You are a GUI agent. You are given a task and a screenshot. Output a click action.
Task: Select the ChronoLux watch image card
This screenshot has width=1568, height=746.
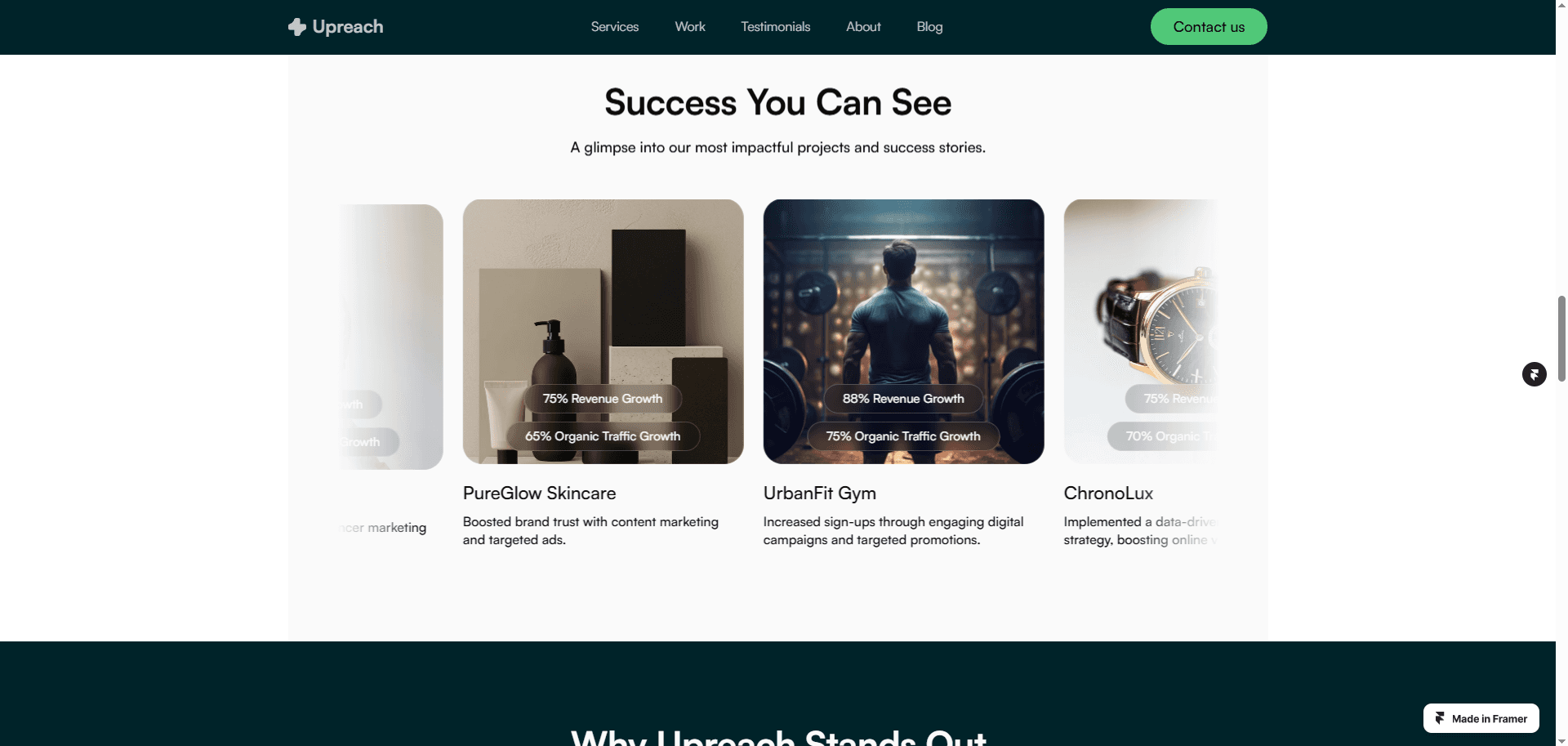pyautogui.click(x=1140, y=331)
